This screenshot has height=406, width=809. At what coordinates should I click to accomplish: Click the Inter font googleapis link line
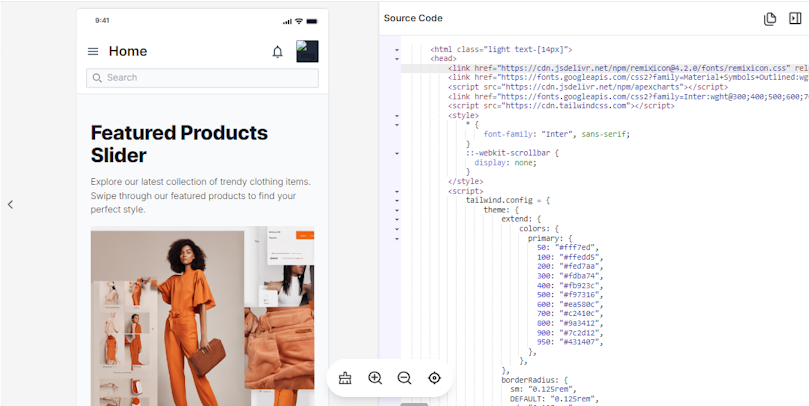point(628,97)
